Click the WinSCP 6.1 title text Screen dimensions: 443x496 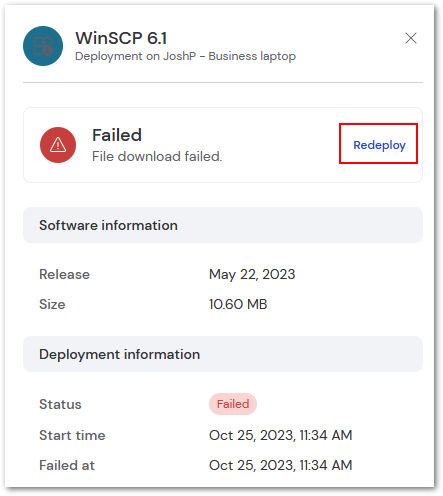click(x=121, y=38)
